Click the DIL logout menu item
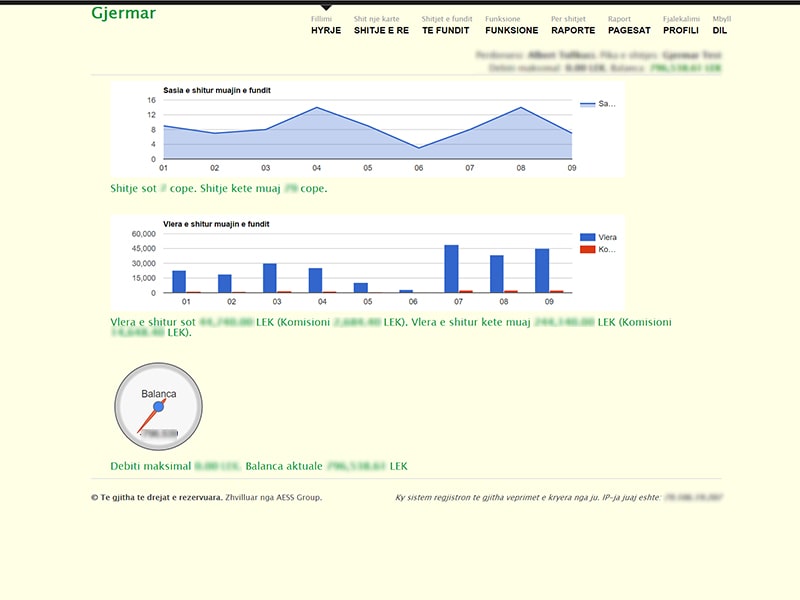 click(720, 30)
